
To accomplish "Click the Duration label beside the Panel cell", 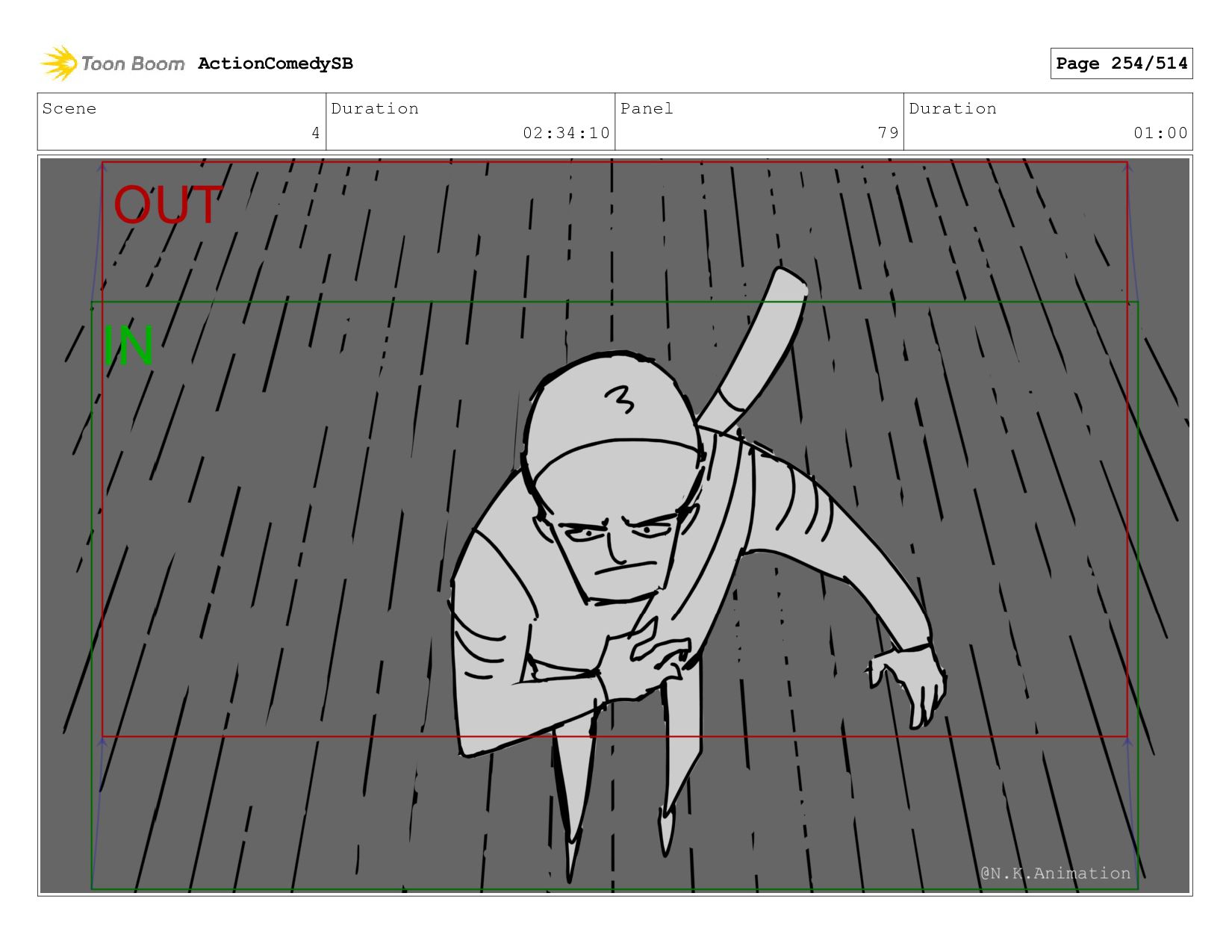I will click(x=953, y=108).
